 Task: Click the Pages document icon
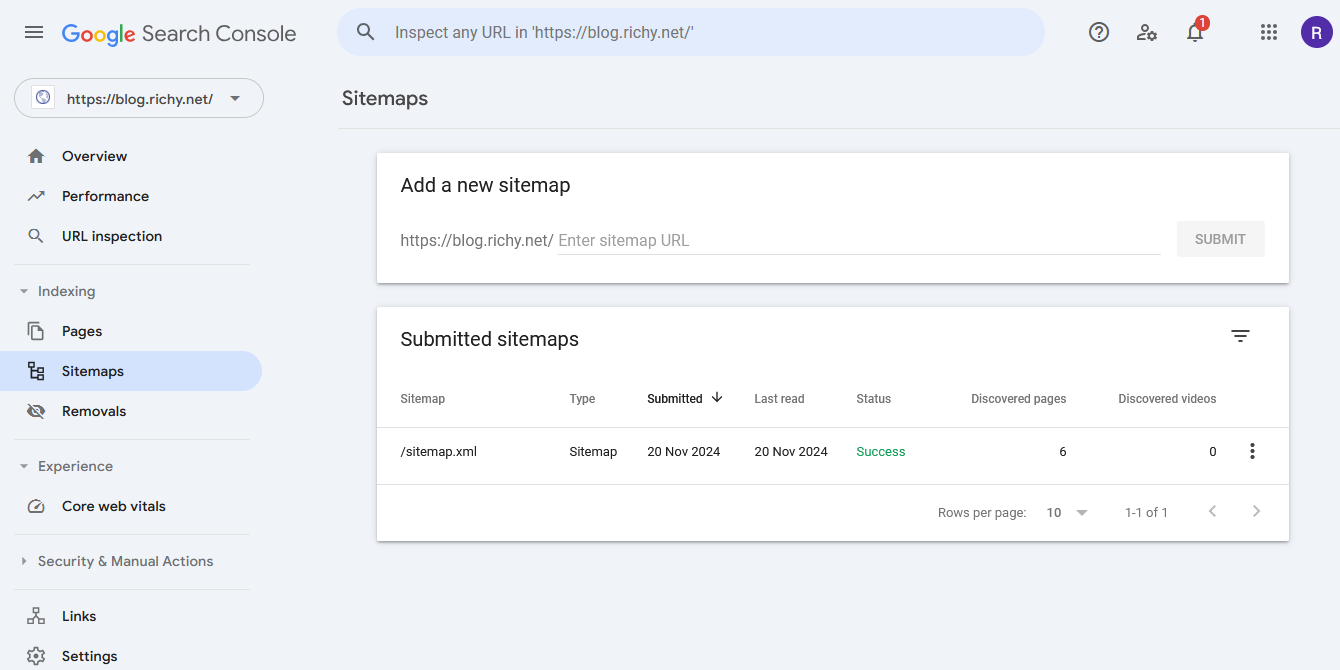coord(36,331)
